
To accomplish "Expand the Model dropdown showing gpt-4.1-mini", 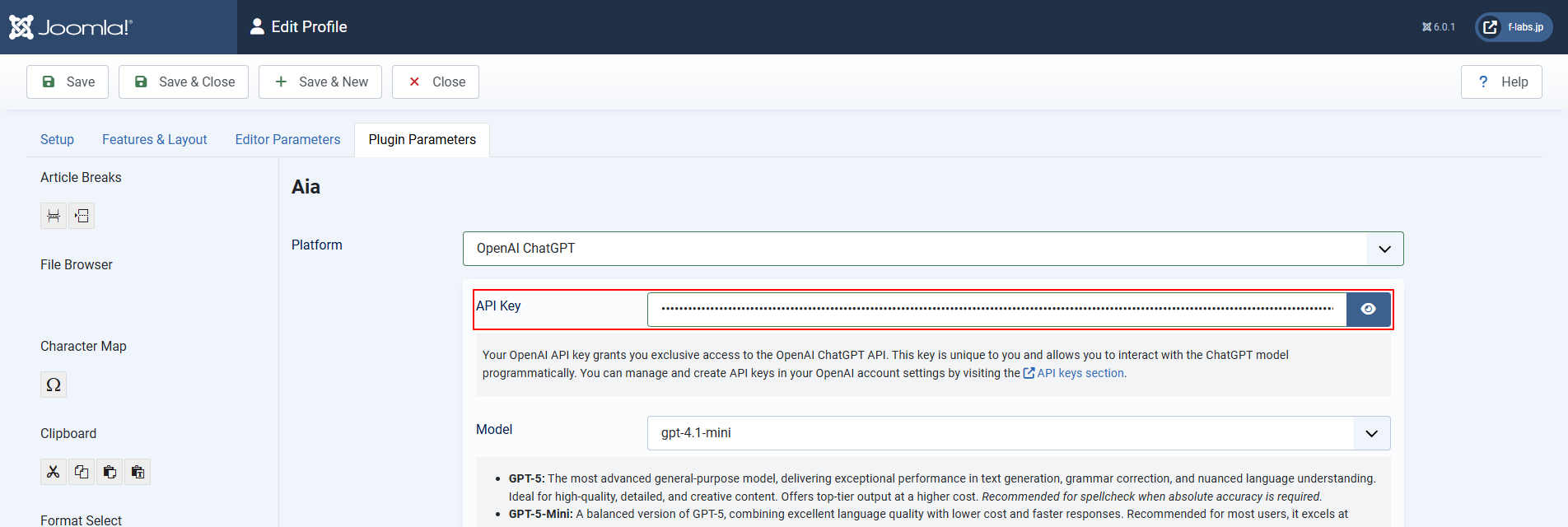I will click(x=1018, y=433).
